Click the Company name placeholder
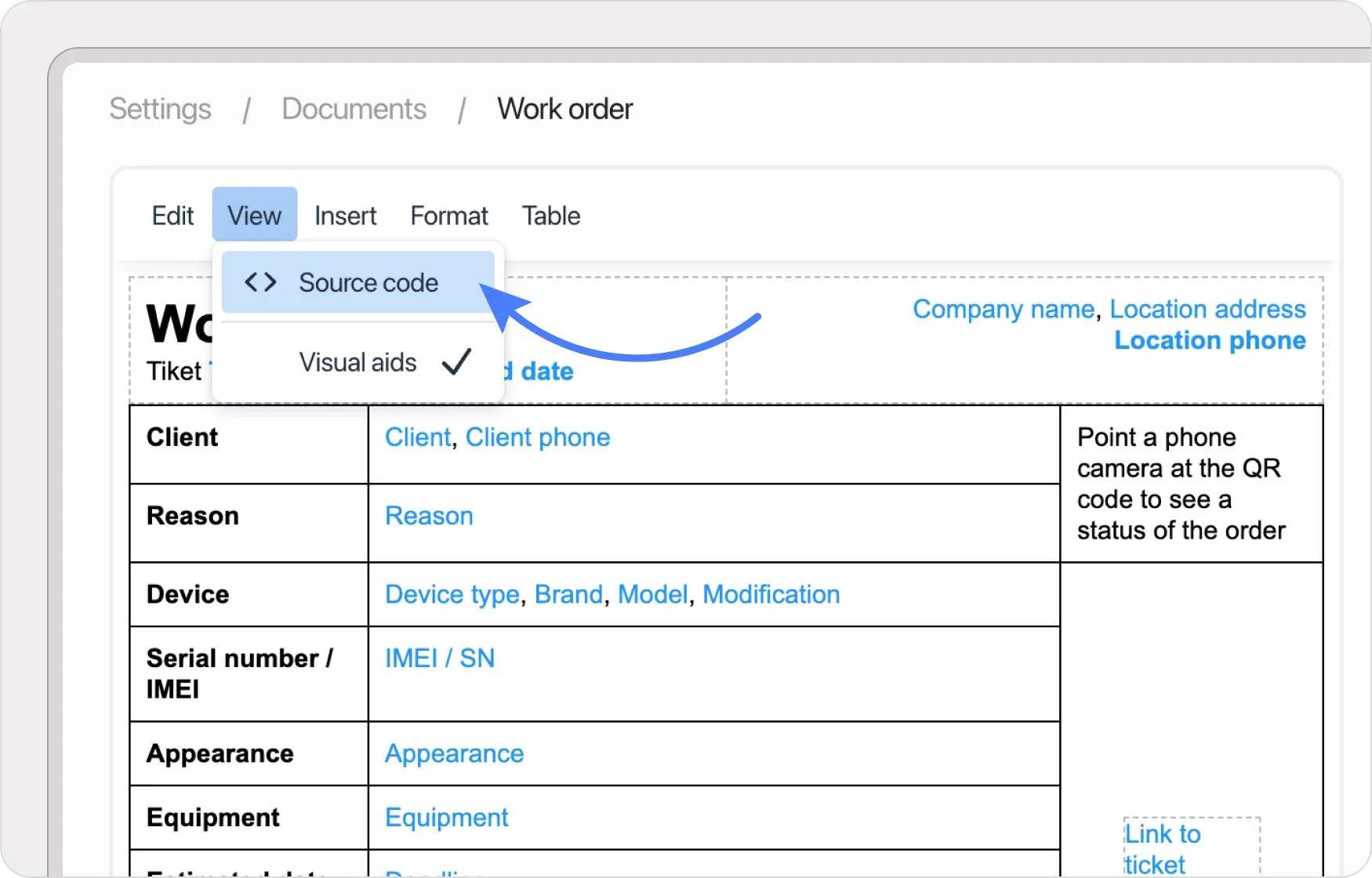 tap(1003, 309)
